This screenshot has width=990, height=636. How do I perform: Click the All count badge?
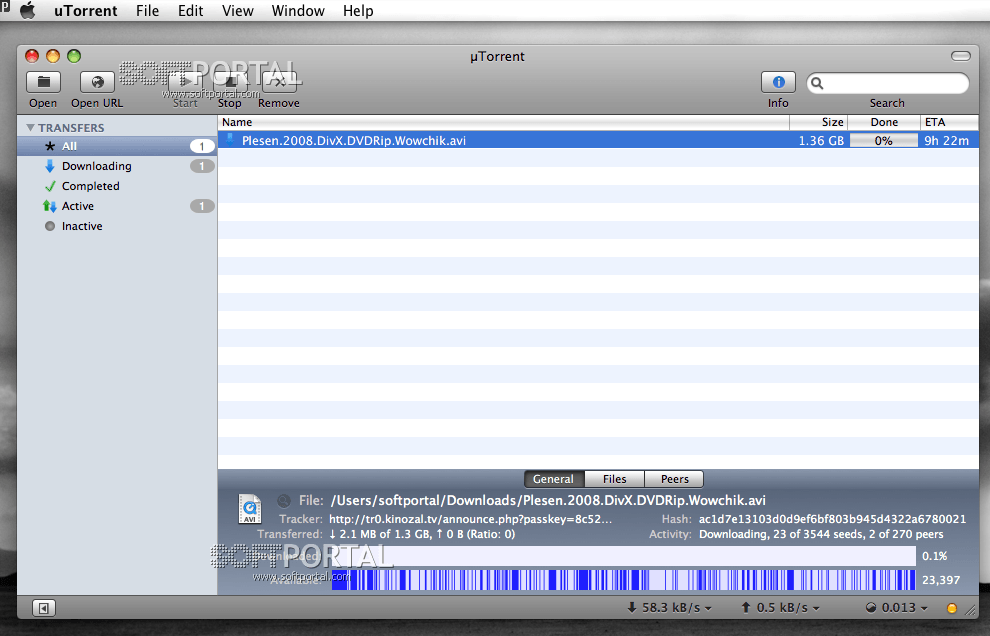tap(202, 147)
